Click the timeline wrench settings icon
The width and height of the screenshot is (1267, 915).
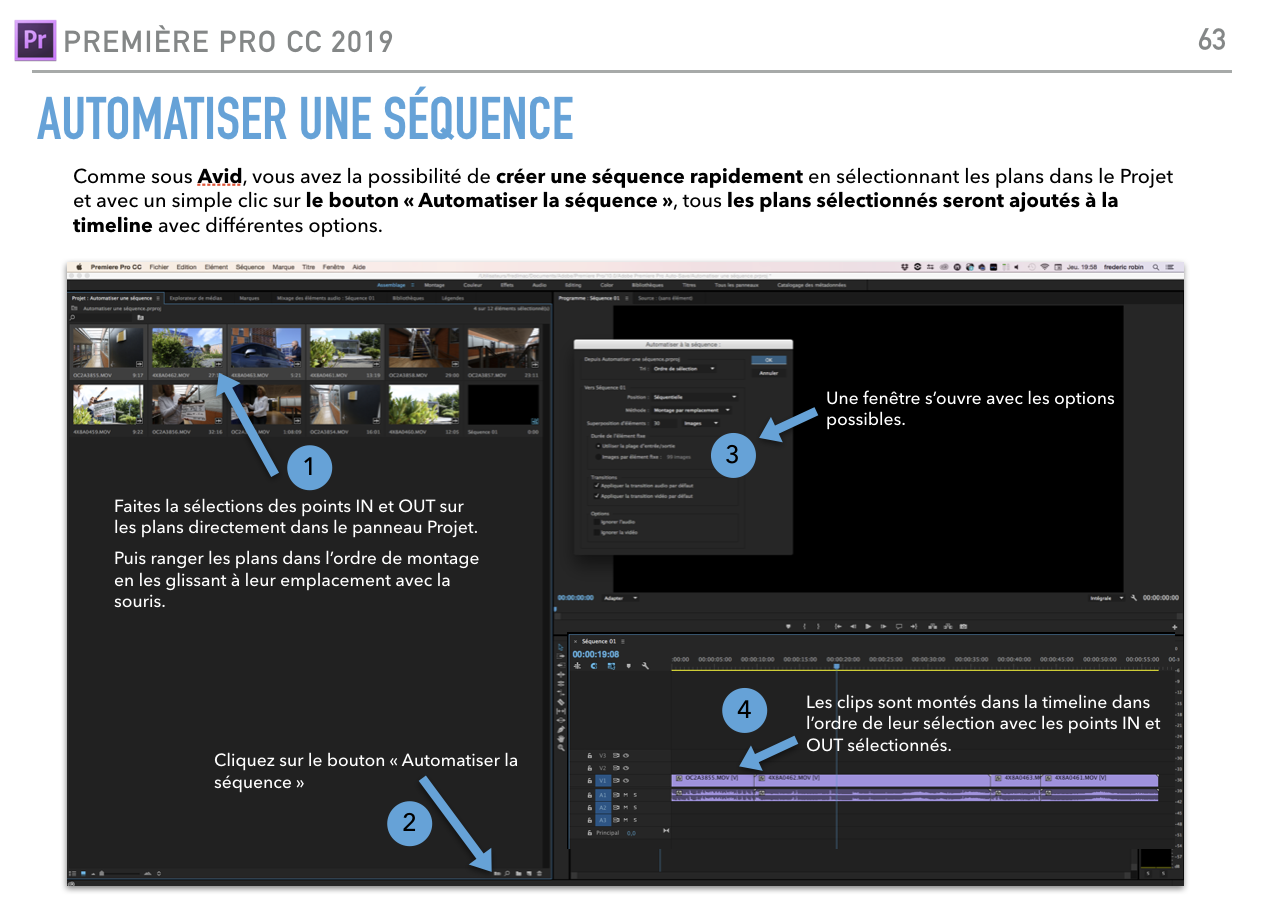pyautogui.click(x=646, y=666)
